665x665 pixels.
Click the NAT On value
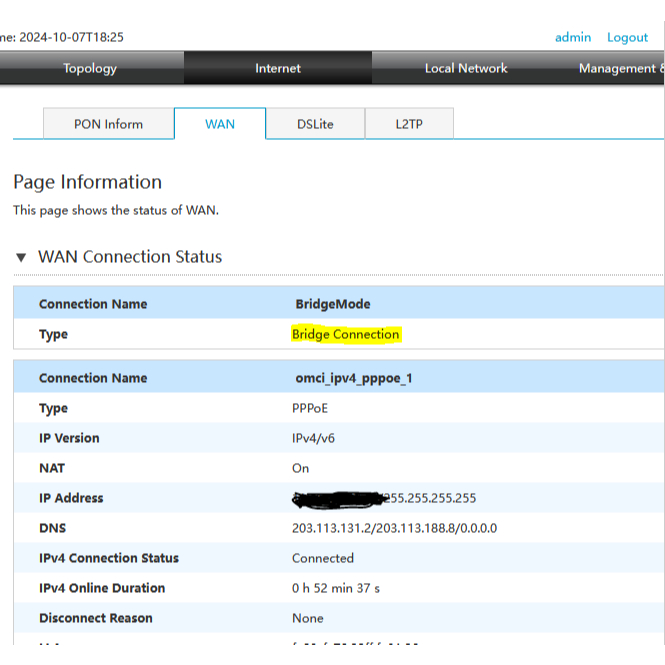(x=300, y=468)
